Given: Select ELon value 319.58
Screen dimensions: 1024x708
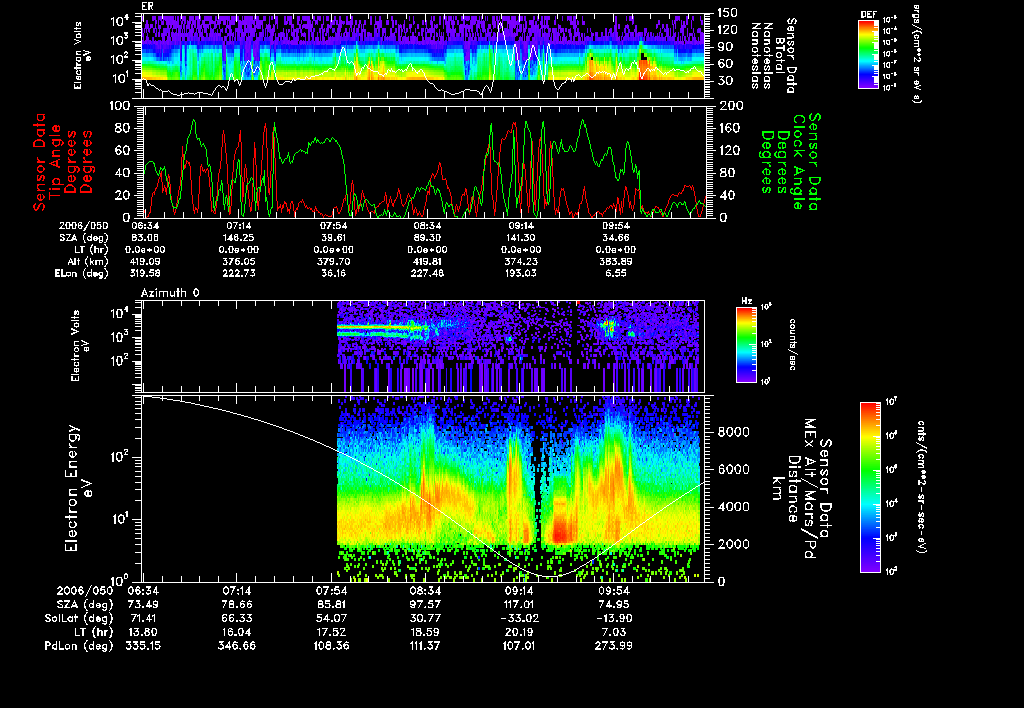Looking at the screenshot, I should click(146, 273).
